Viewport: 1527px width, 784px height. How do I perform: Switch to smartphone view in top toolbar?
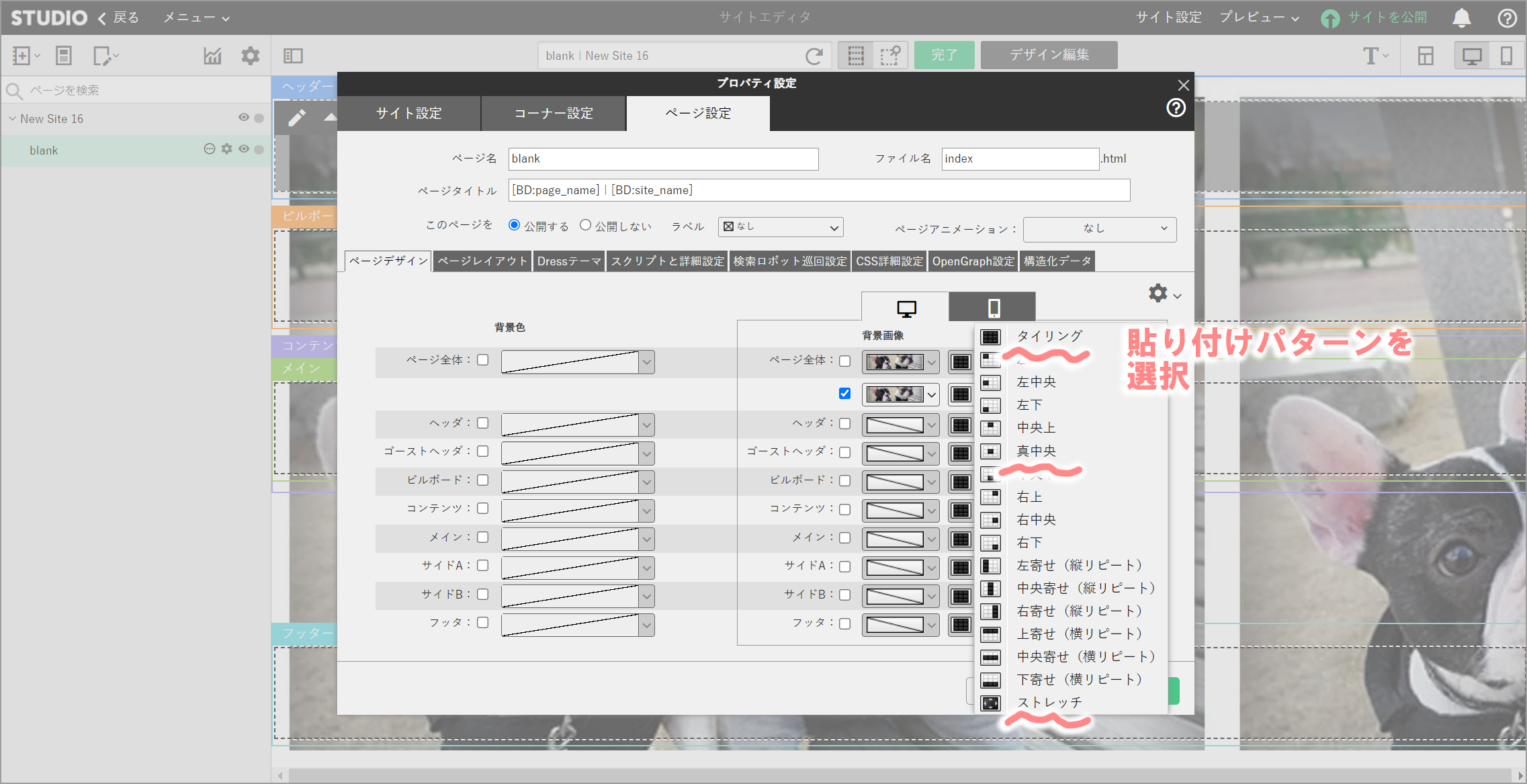pos(1506,56)
